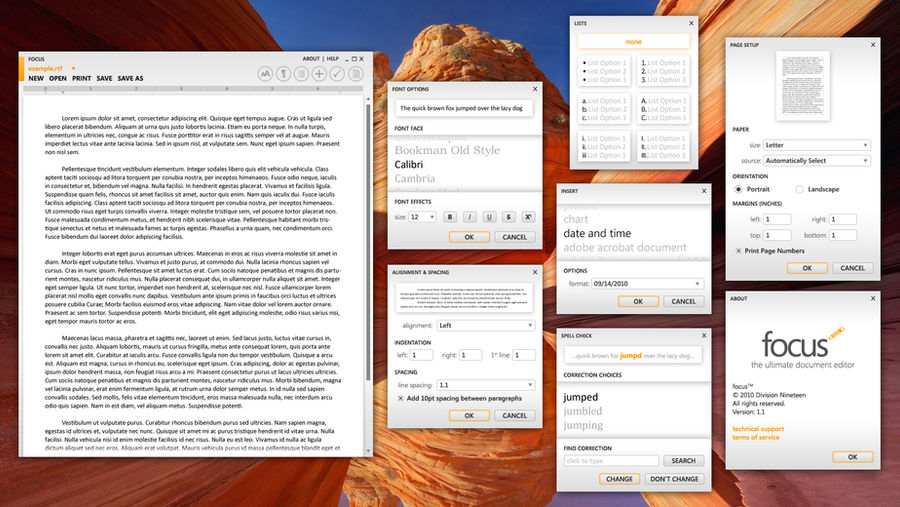Screen dimensions: 900x507
Task: Click CHANGE in Spell Check
Action: [x=619, y=479]
